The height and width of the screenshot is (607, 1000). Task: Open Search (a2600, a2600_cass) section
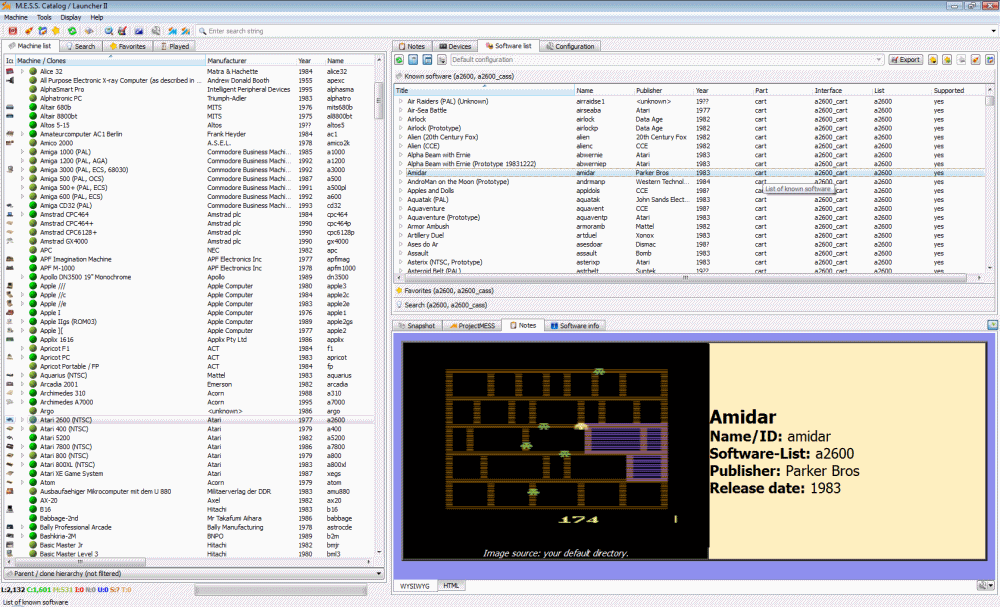(693, 305)
